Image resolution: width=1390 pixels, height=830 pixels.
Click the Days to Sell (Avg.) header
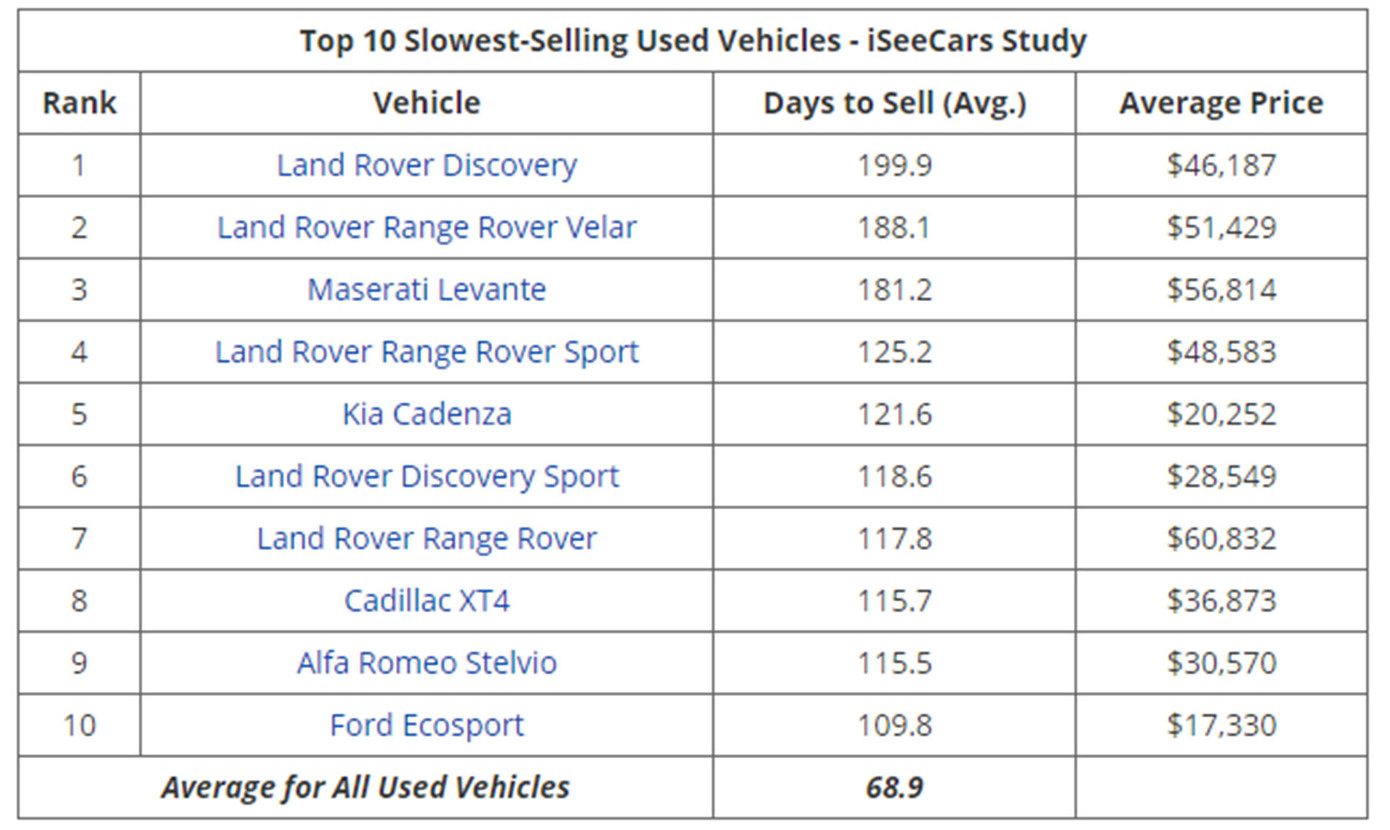click(x=895, y=103)
